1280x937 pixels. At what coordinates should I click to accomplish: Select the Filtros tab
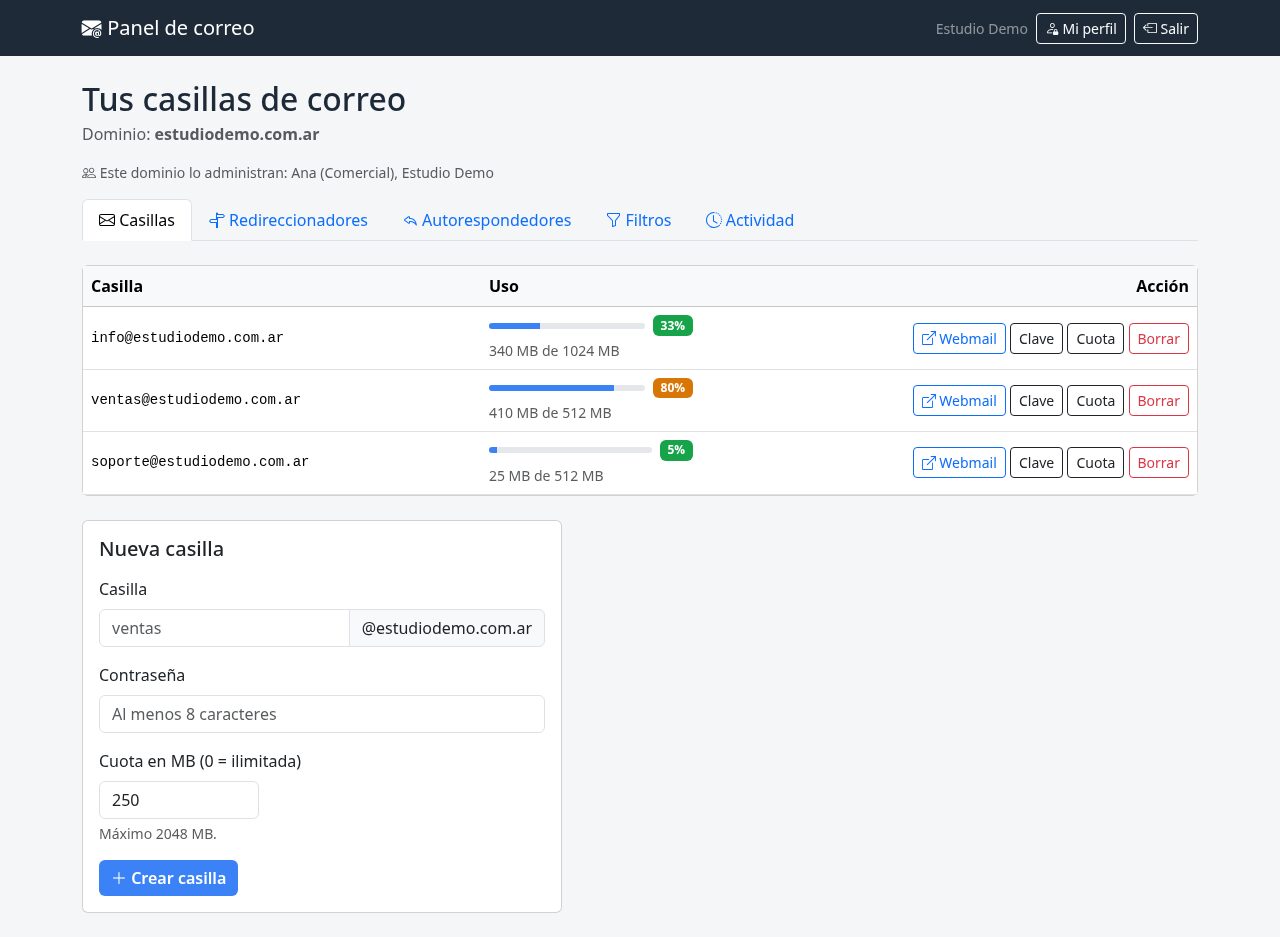(638, 220)
